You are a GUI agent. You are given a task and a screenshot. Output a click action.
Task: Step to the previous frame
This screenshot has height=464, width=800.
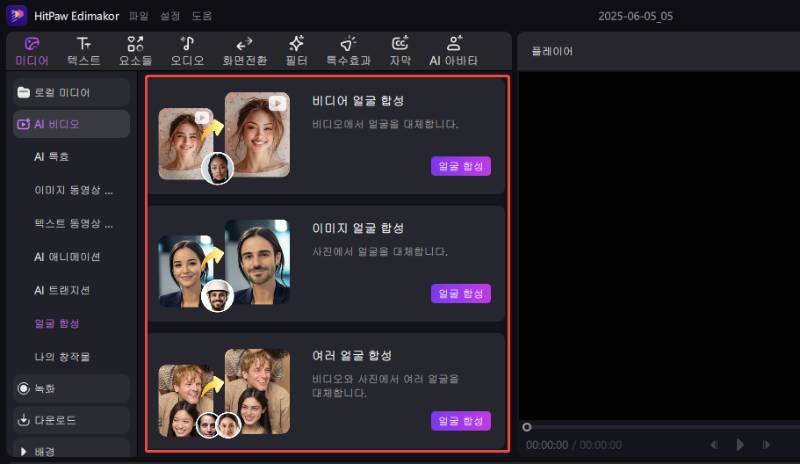click(x=714, y=444)
